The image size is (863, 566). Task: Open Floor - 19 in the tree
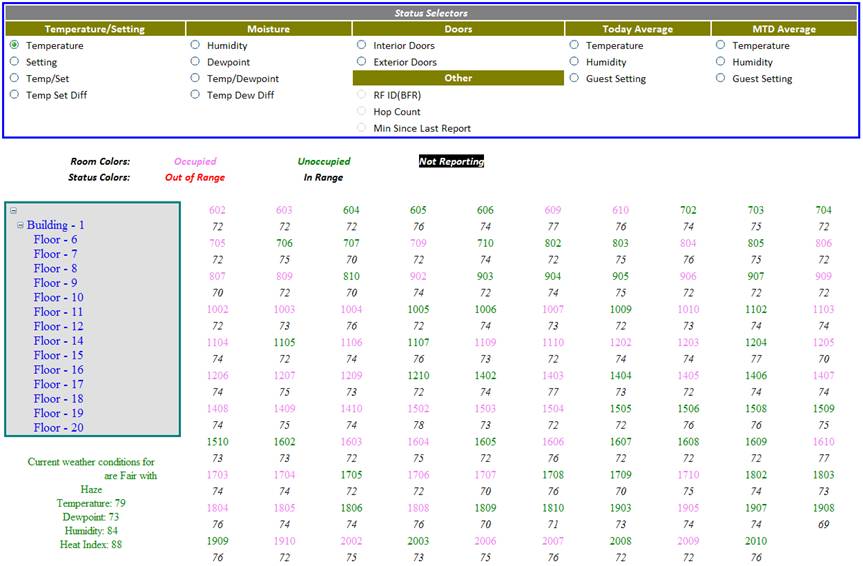click(x=58, y=413)
